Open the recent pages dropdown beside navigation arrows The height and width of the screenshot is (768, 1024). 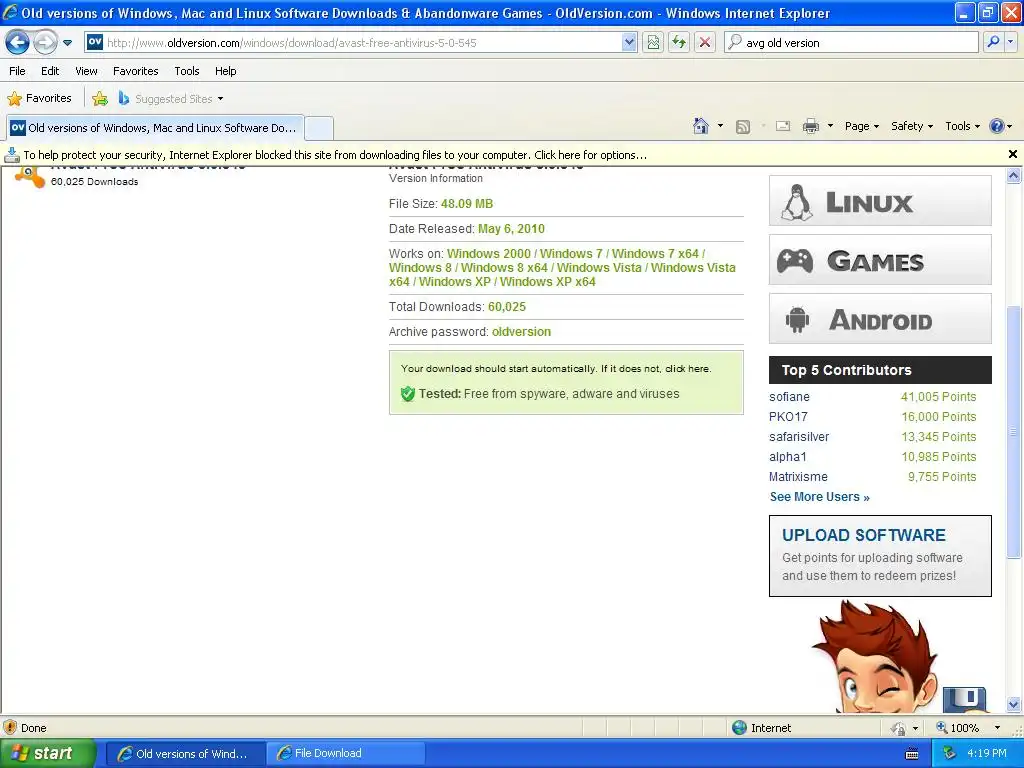(67, 43)
